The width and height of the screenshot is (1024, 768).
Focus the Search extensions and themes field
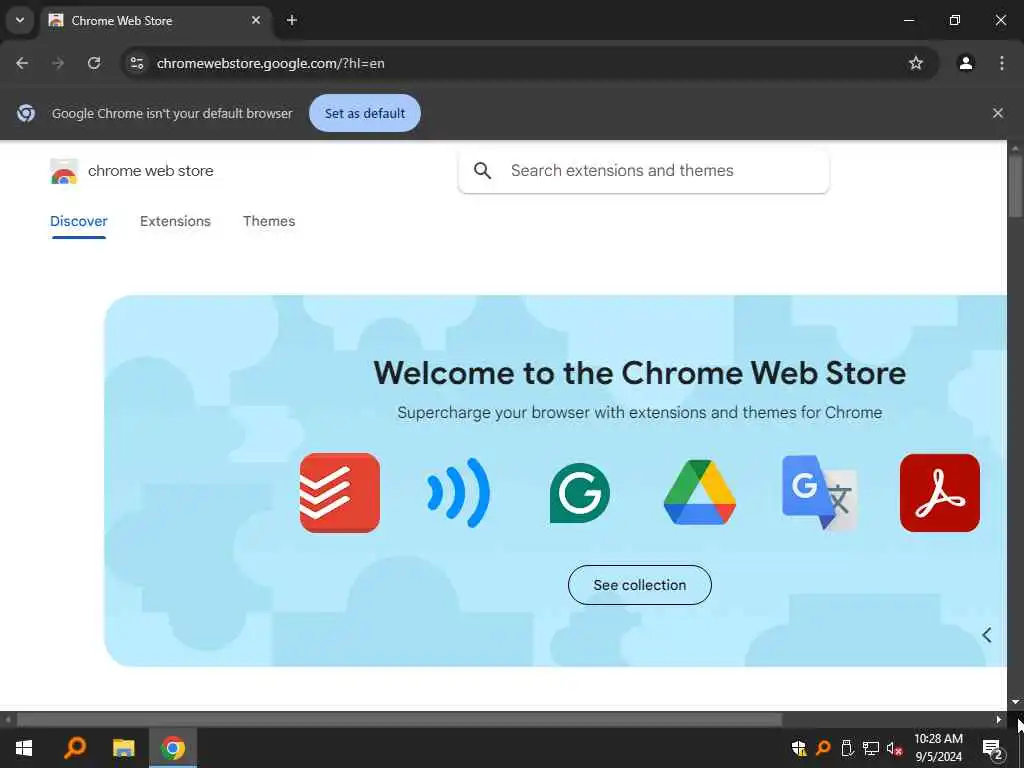click(643, 170)
